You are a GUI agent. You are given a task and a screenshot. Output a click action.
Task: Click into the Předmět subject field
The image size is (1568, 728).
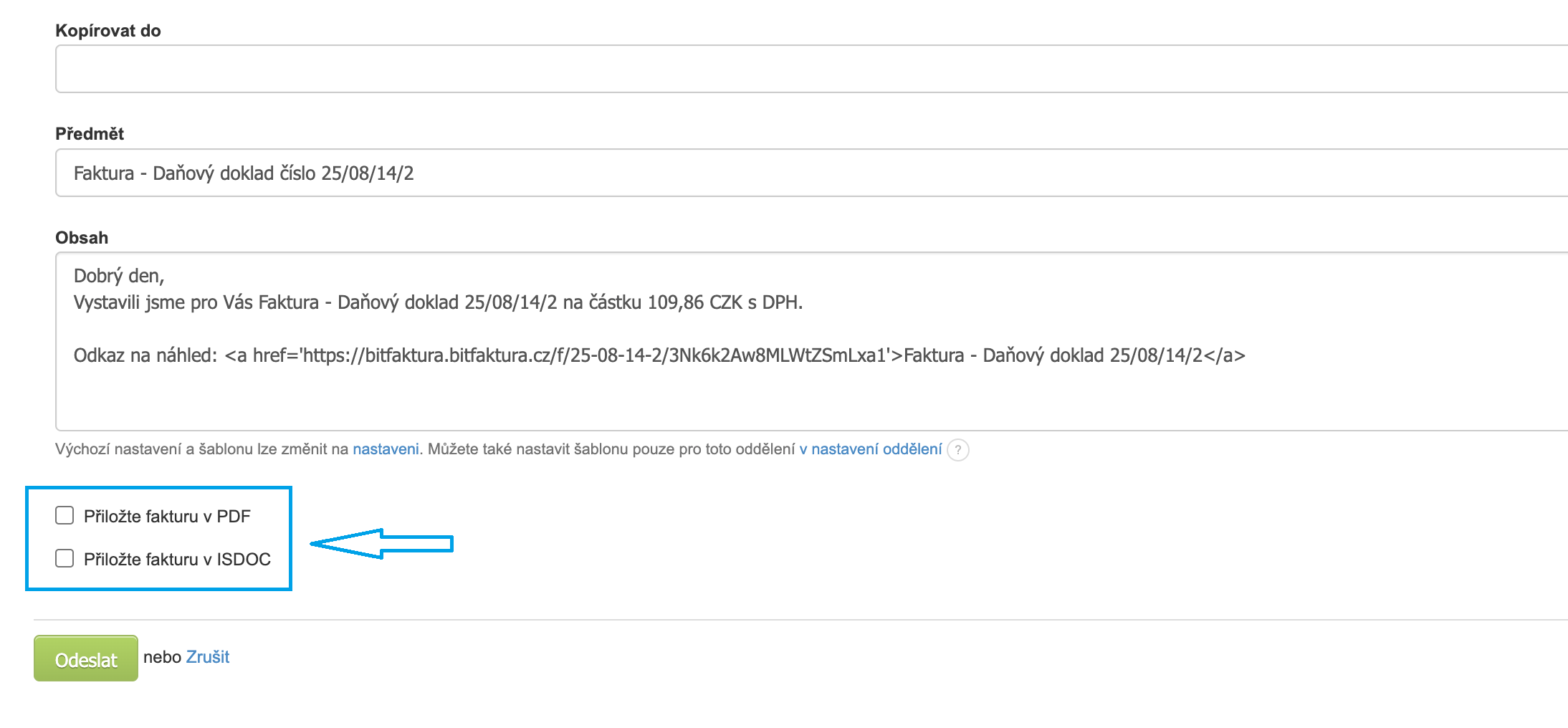pos(788,173)
